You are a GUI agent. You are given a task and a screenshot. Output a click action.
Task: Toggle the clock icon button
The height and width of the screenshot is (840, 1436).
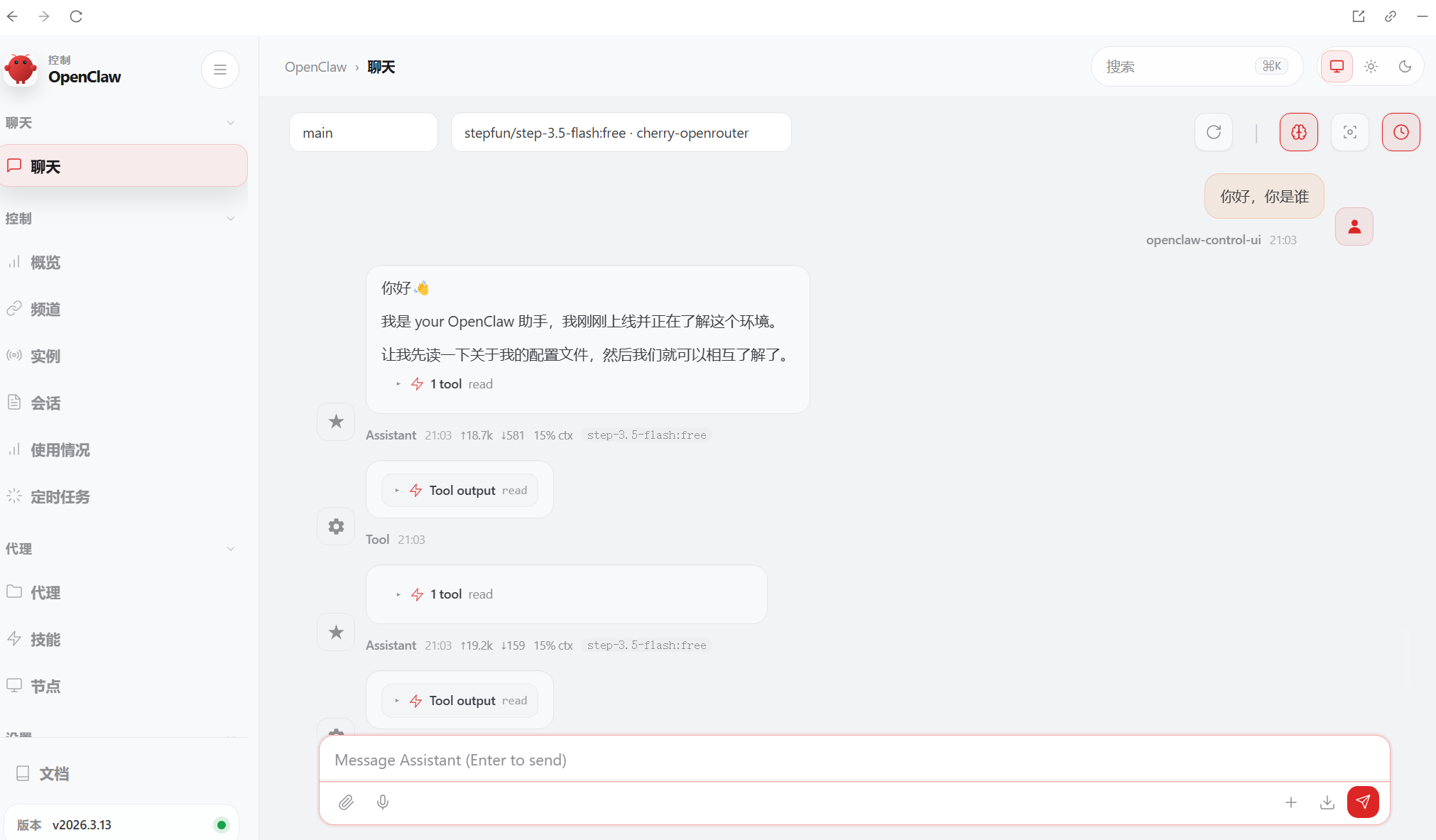coord(1400,132)
